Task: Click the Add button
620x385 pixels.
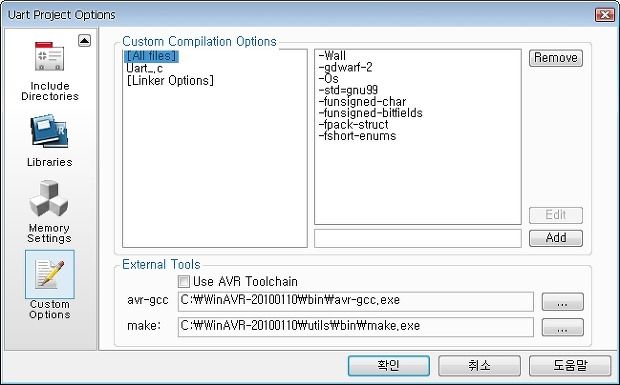Action: [556, 238]
